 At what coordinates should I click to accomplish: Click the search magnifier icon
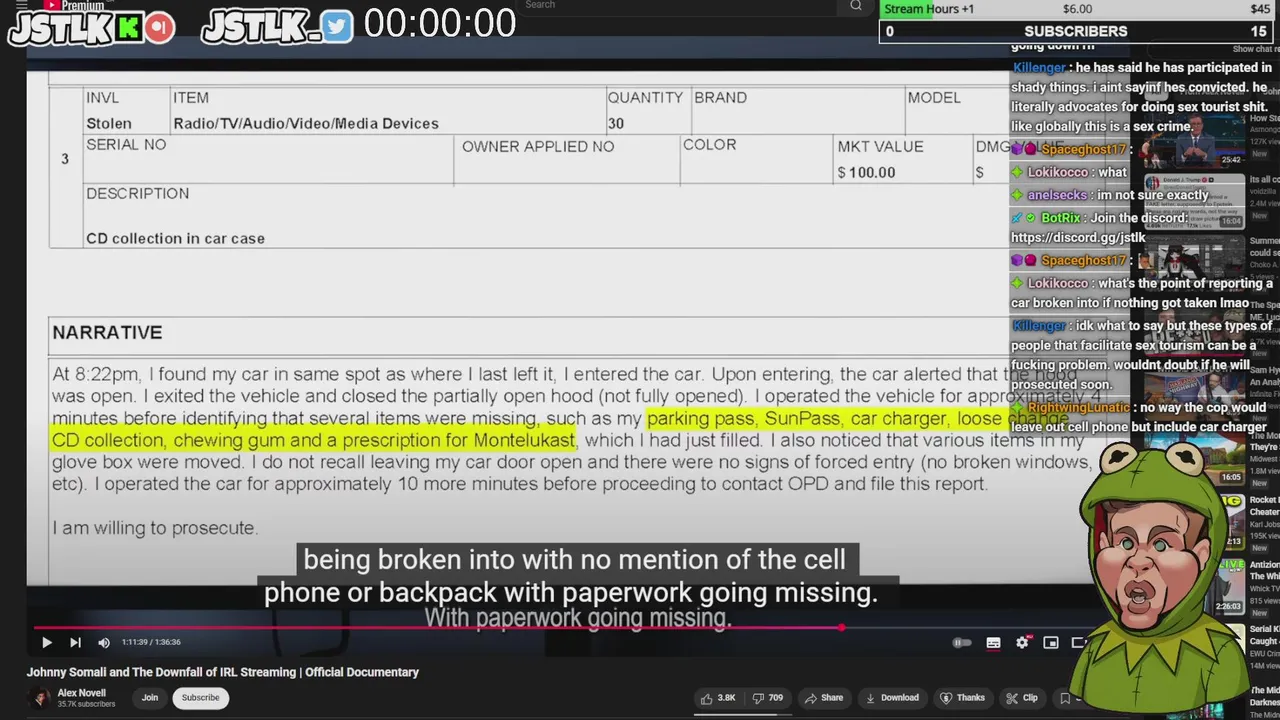pyautogui.click(x=856, y=6)
